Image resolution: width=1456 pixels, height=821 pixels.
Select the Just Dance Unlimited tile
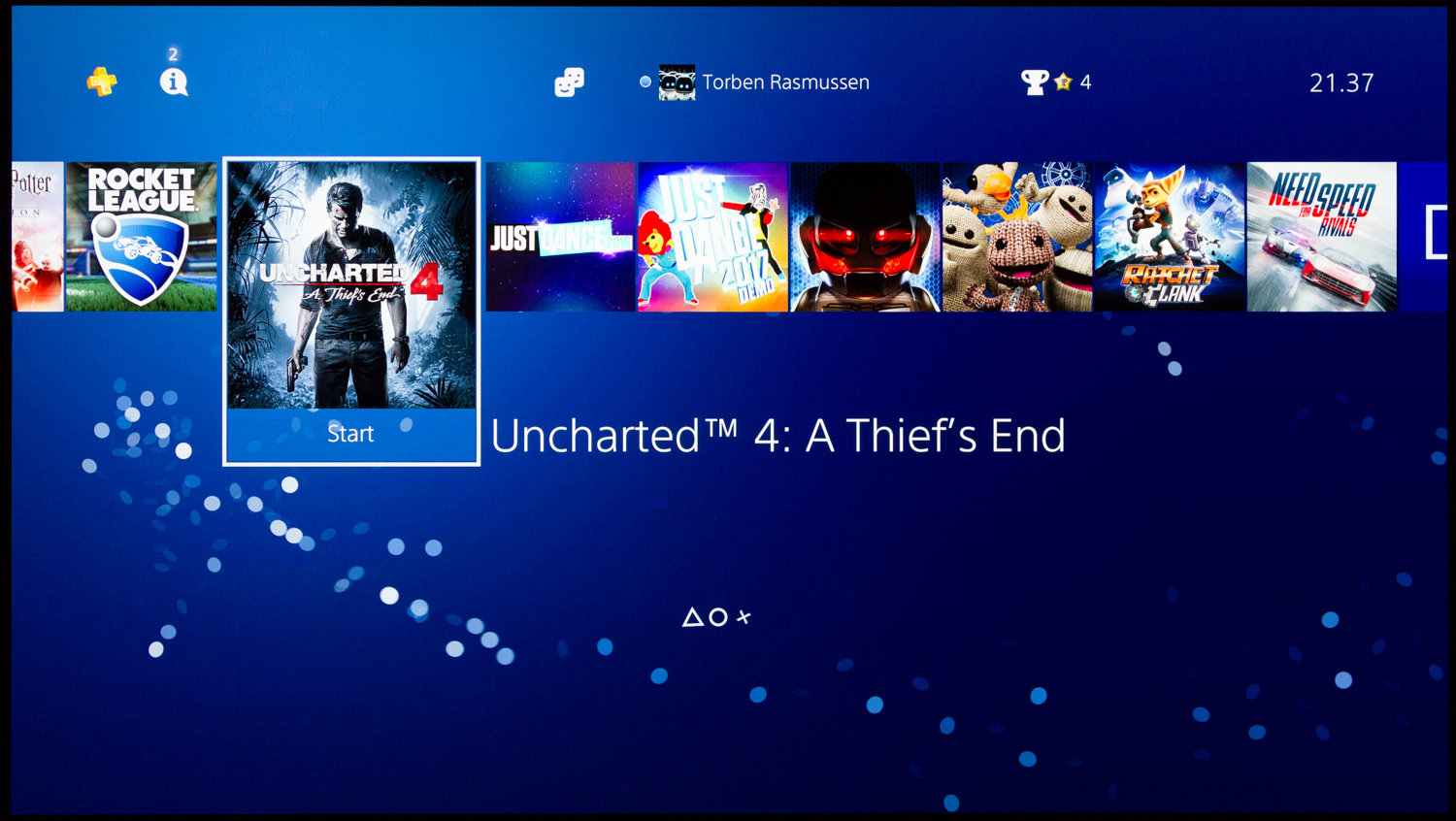(x=560, y=237)
